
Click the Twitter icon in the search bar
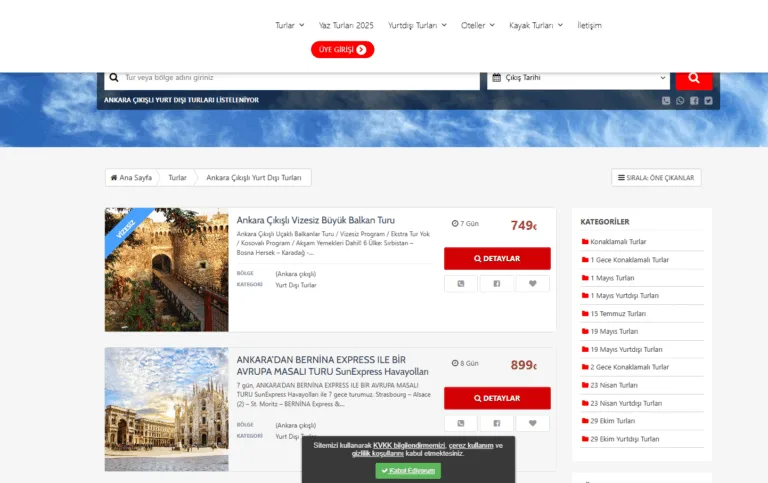click(x=708, y=101)
